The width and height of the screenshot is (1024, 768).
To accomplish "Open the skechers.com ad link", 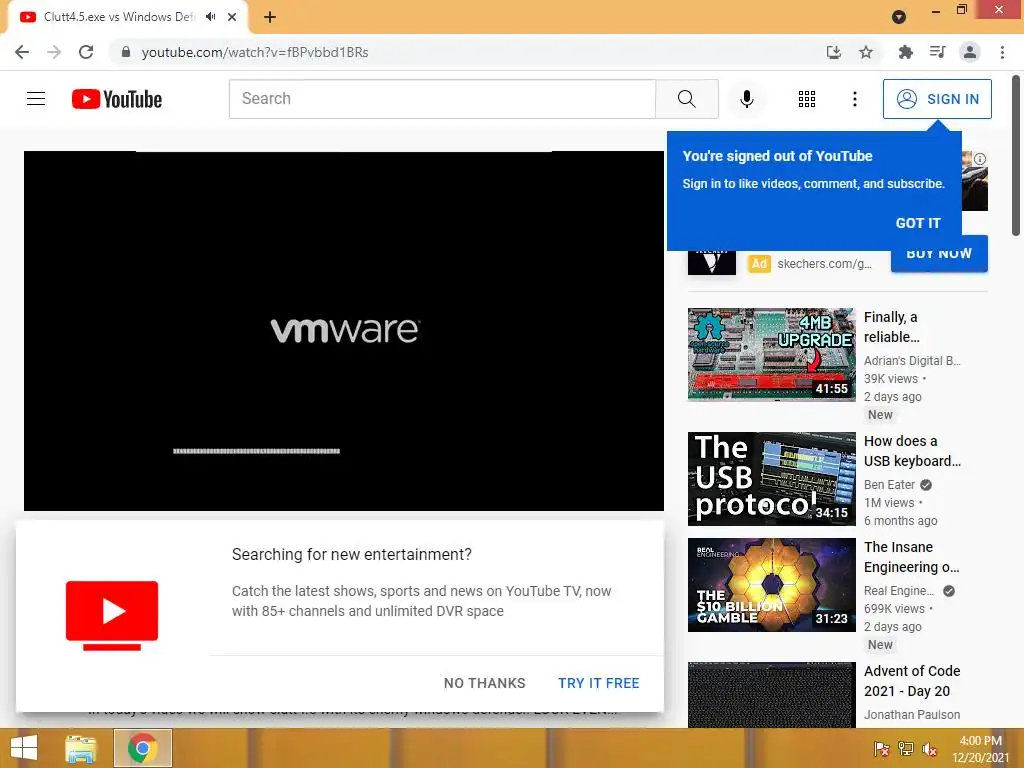I will [824, 264].
